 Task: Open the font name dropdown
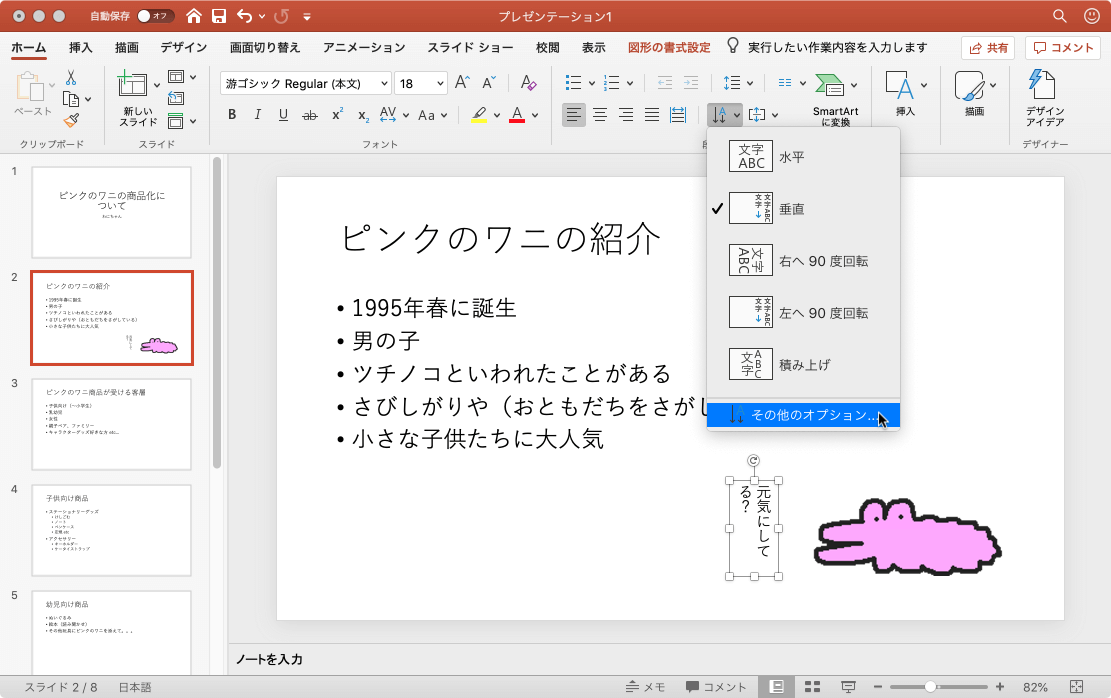tap(382, 84)
